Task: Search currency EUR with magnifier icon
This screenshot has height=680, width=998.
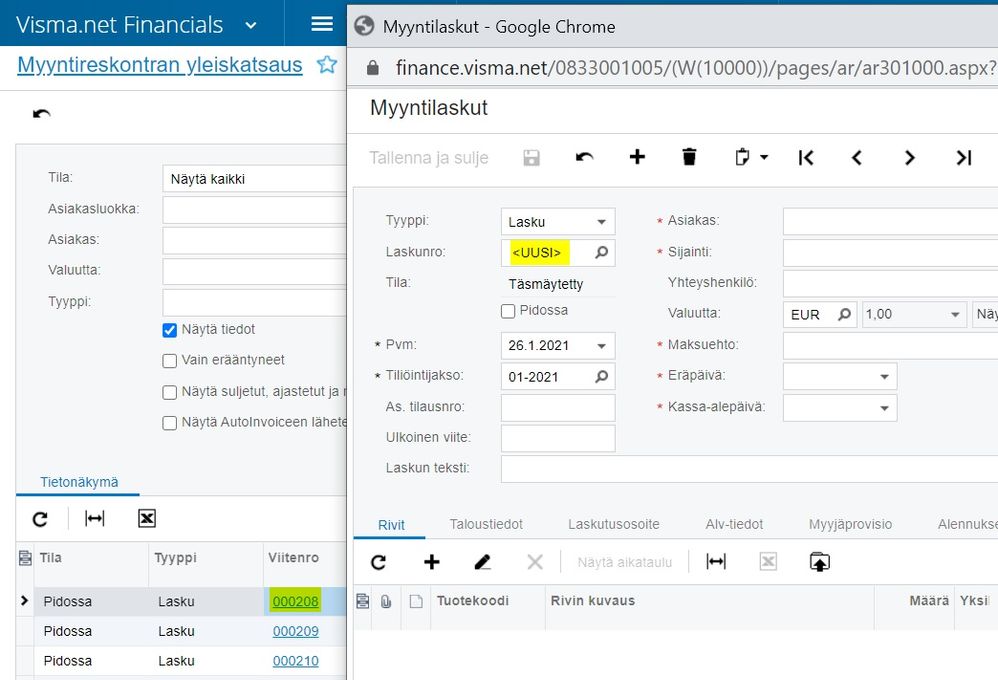Action: [844, 315]
